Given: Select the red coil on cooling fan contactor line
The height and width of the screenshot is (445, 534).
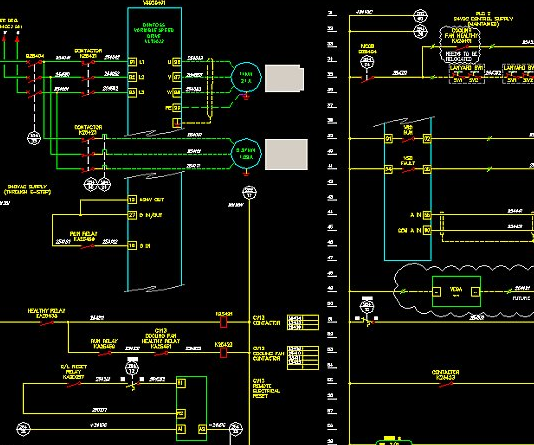Looking at the screenshot, I should 223,352.
